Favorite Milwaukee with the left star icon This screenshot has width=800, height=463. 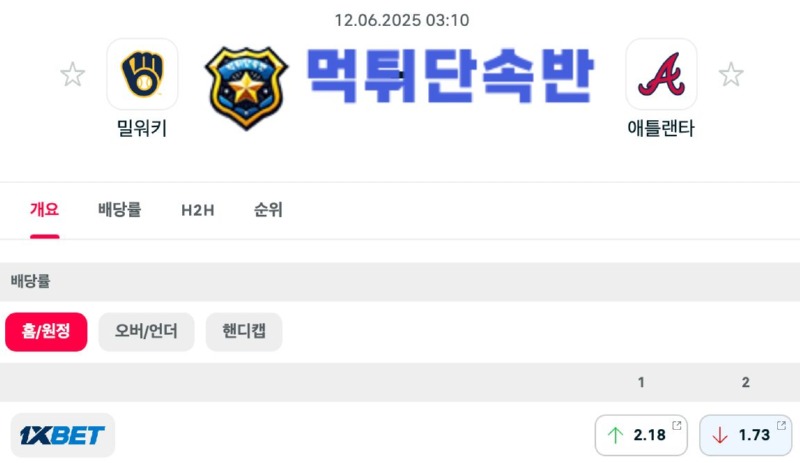(x=72, y=75)
